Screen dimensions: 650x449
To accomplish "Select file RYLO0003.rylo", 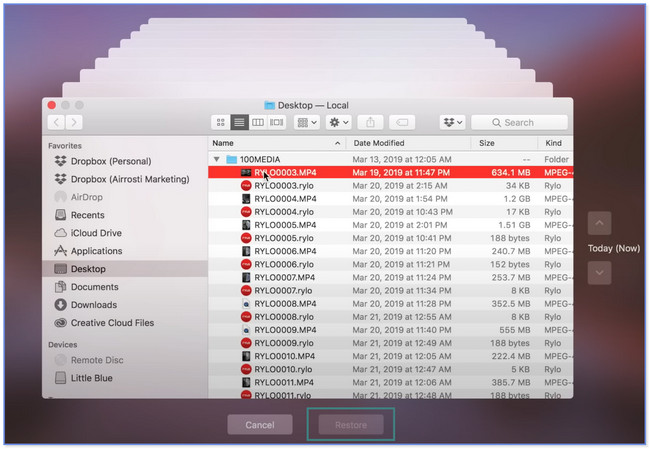I will click(390, 186).
